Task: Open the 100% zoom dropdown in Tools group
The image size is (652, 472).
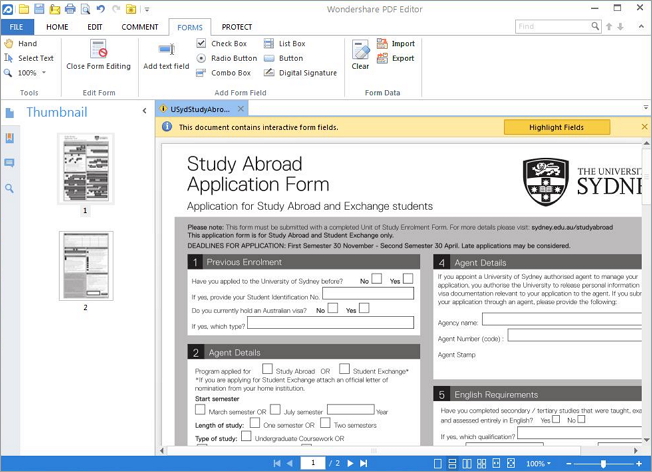Action: 44,73
